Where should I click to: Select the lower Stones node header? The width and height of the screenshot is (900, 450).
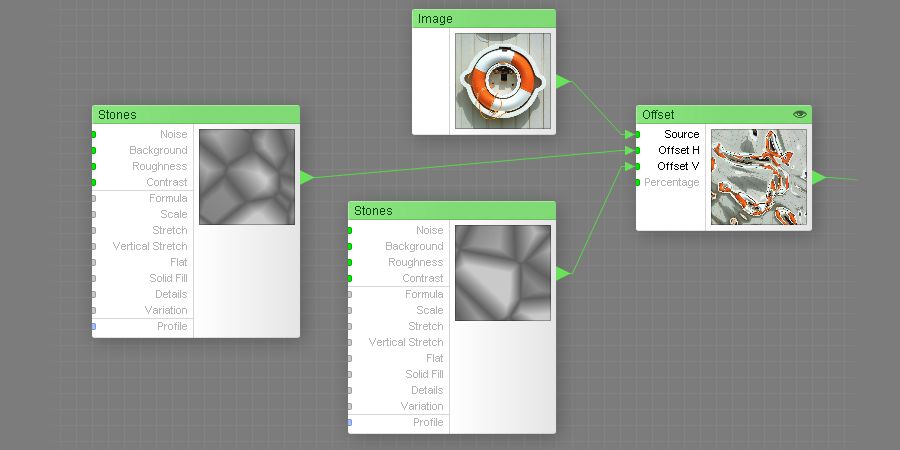tap(452, 211)
